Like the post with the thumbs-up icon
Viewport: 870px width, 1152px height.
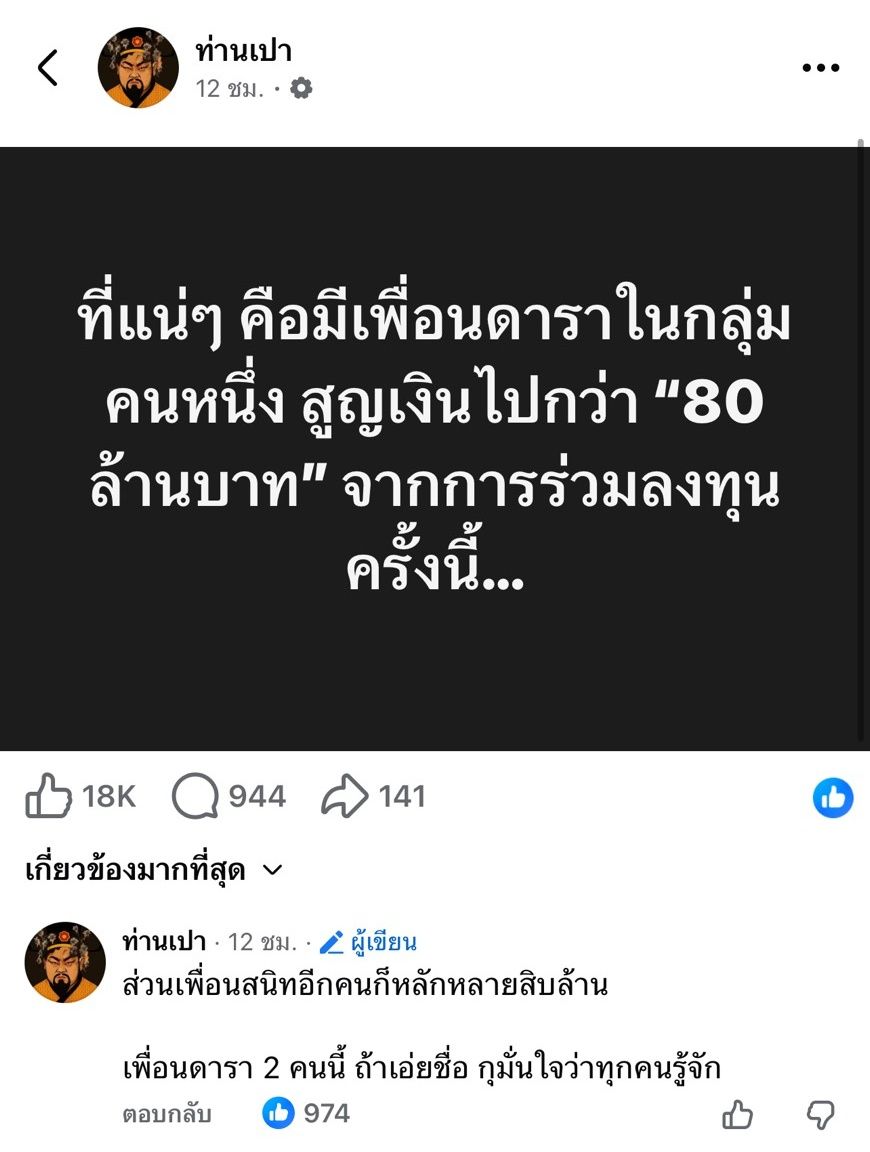(x=48, y=796)
